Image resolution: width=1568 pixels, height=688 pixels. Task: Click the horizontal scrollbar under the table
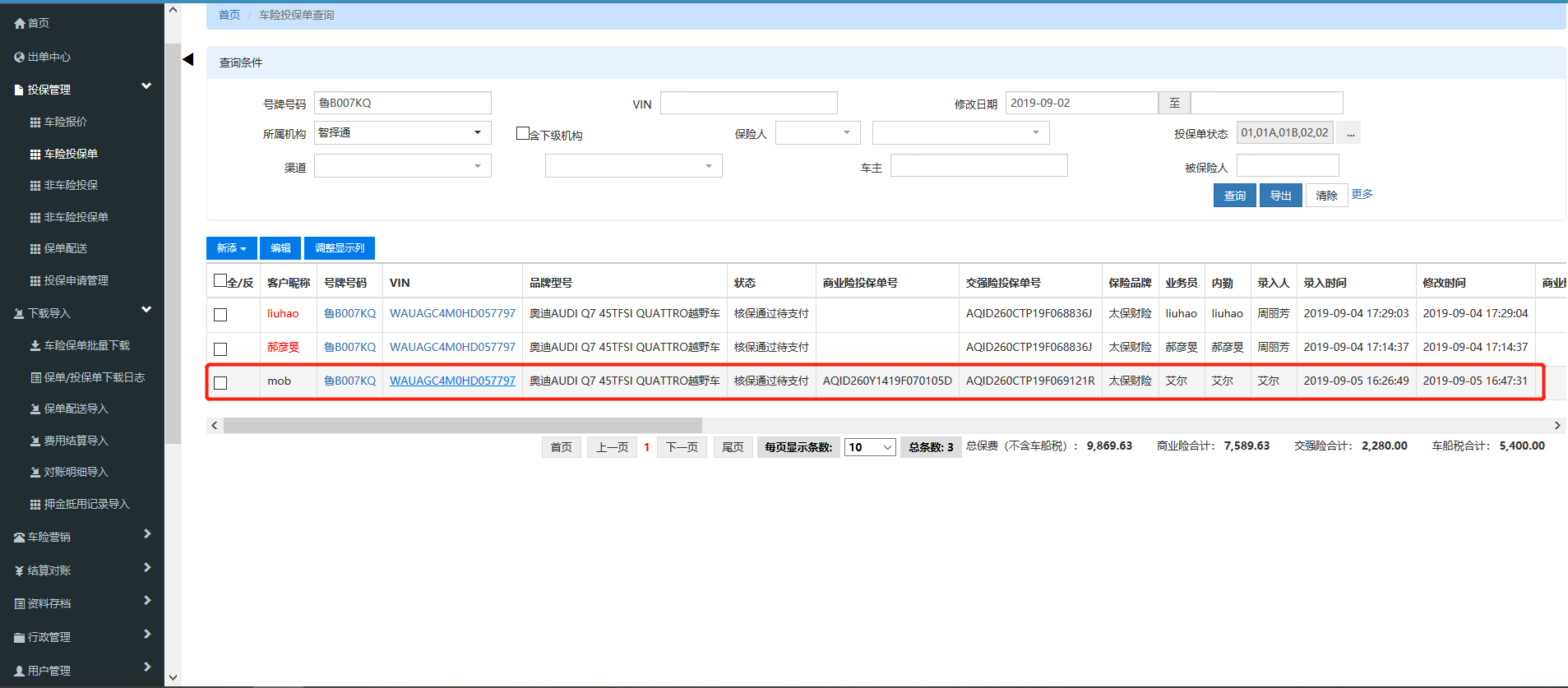(463, 425)
